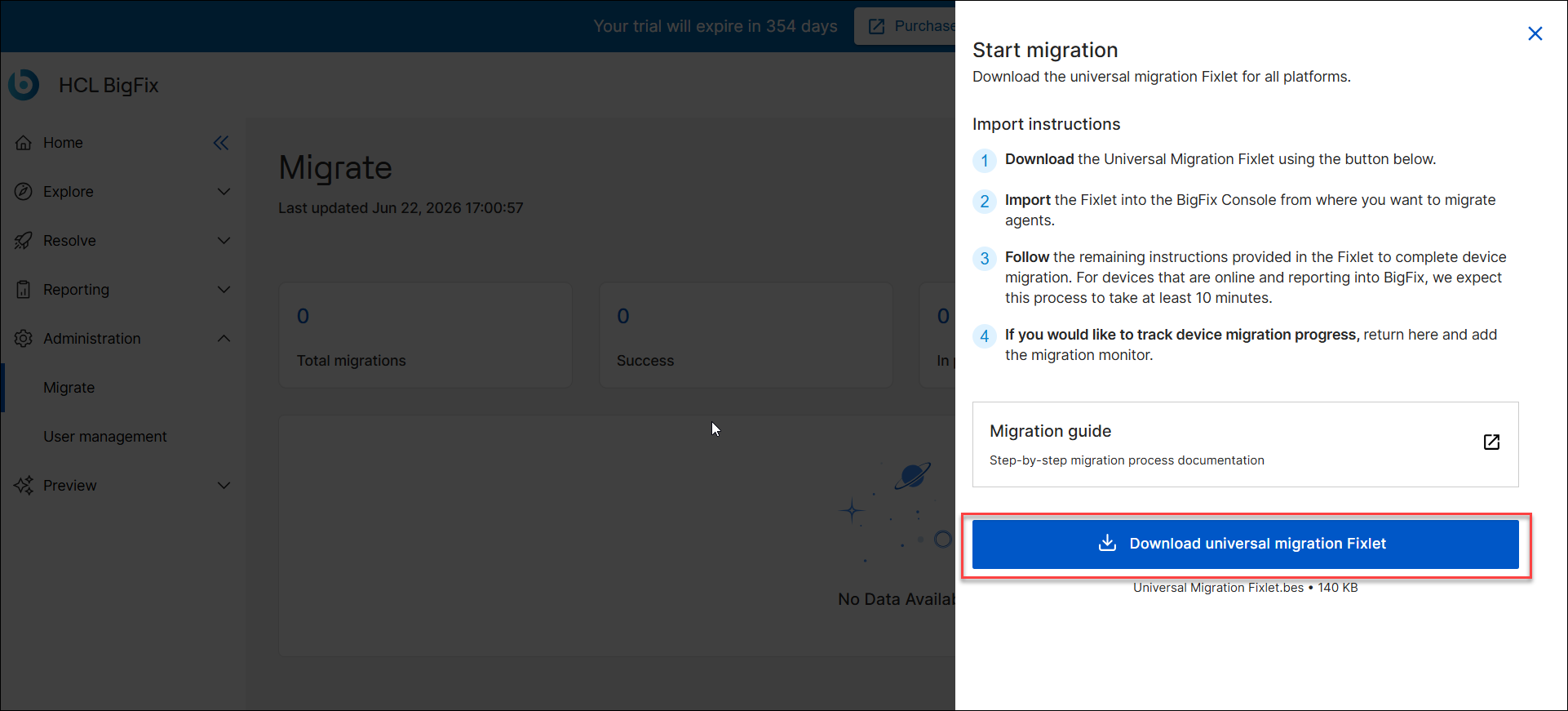This screenshot has width=1568, height=711.
Task: Collapse the Administration menu chevron
Action: (224, 339)
